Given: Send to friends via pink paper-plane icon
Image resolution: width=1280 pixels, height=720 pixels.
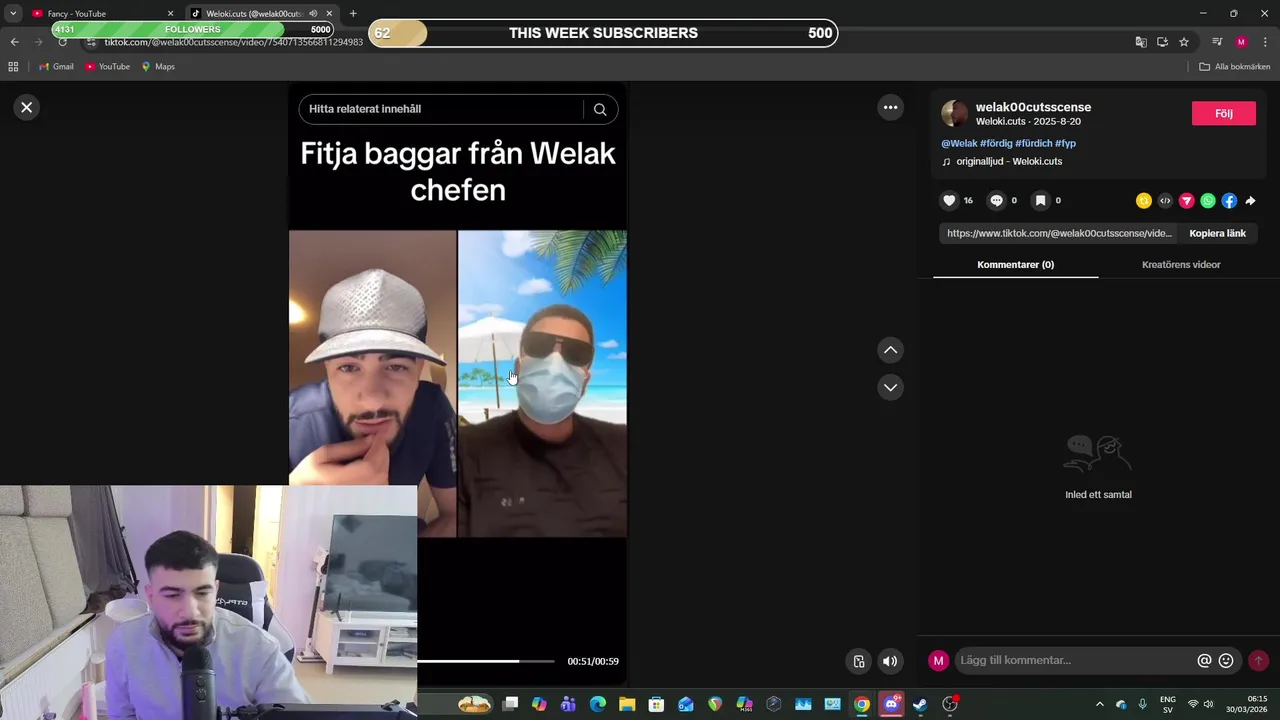Looking at the screenshot, I should coord(1187,201).
